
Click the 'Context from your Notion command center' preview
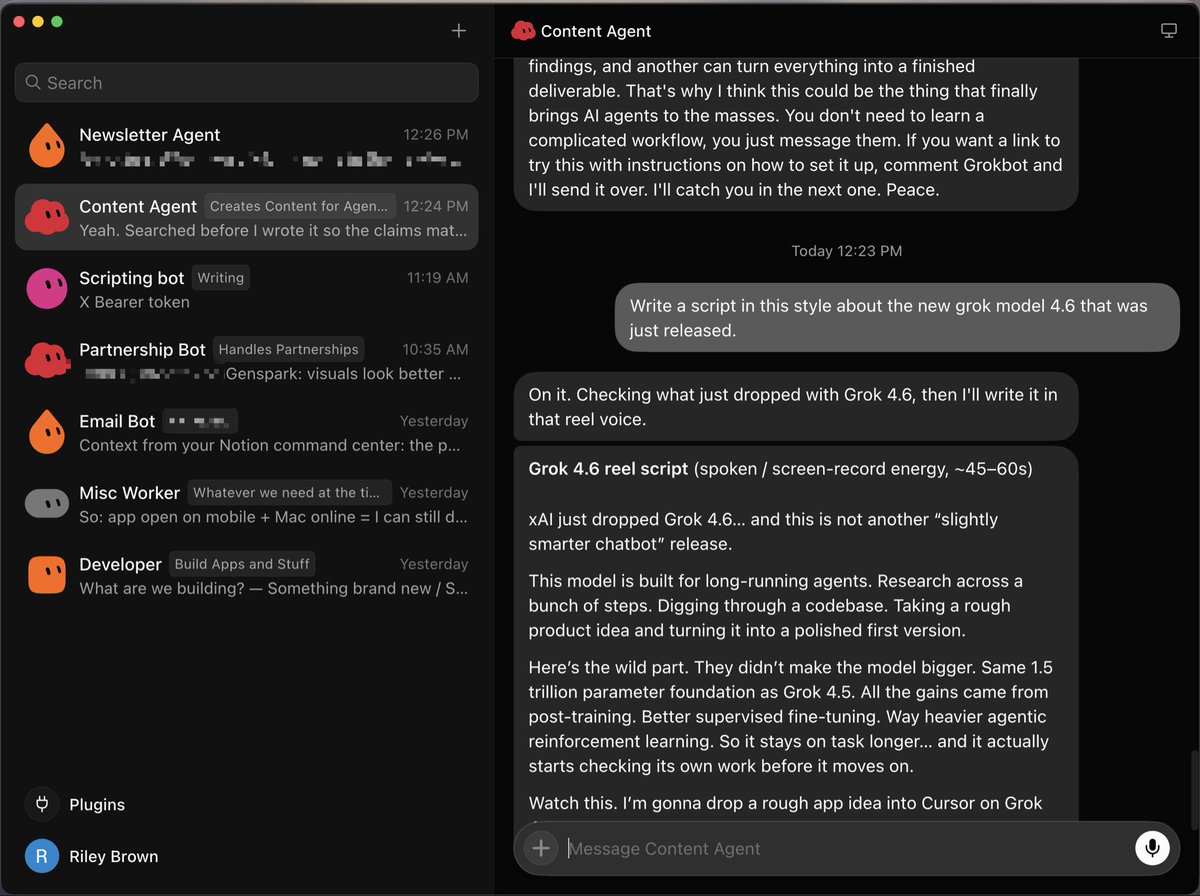tap(270, 445)
